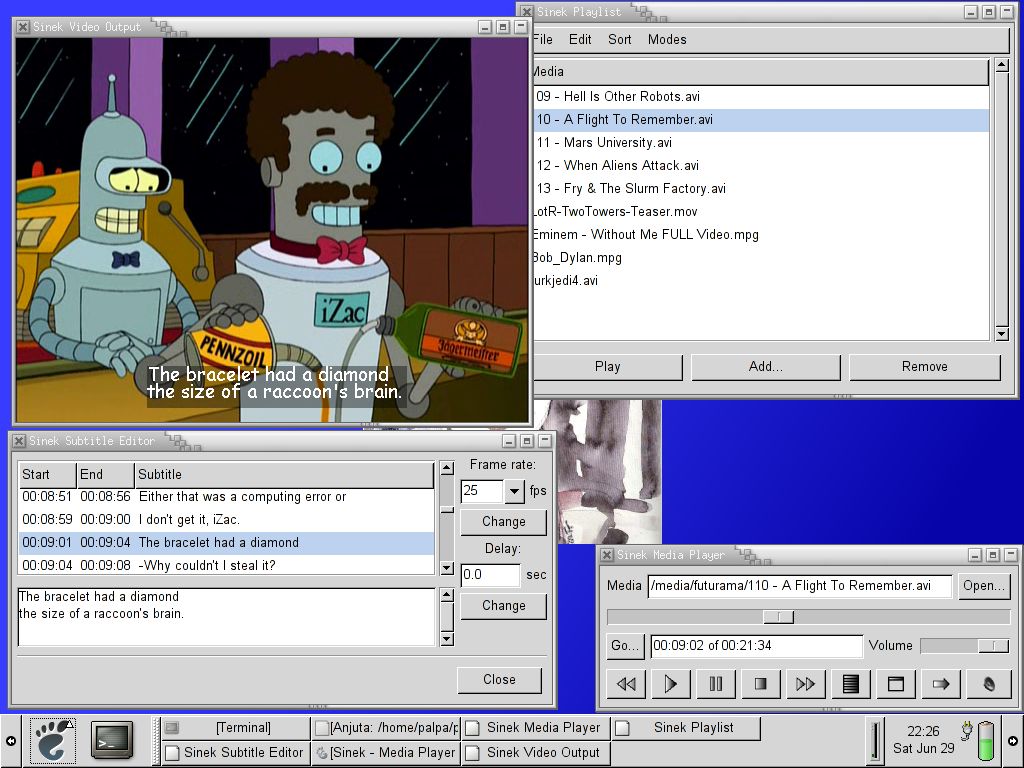Click the rewind button in media player
Viewport: 1024px width, 768px height.
click(626, 684)
